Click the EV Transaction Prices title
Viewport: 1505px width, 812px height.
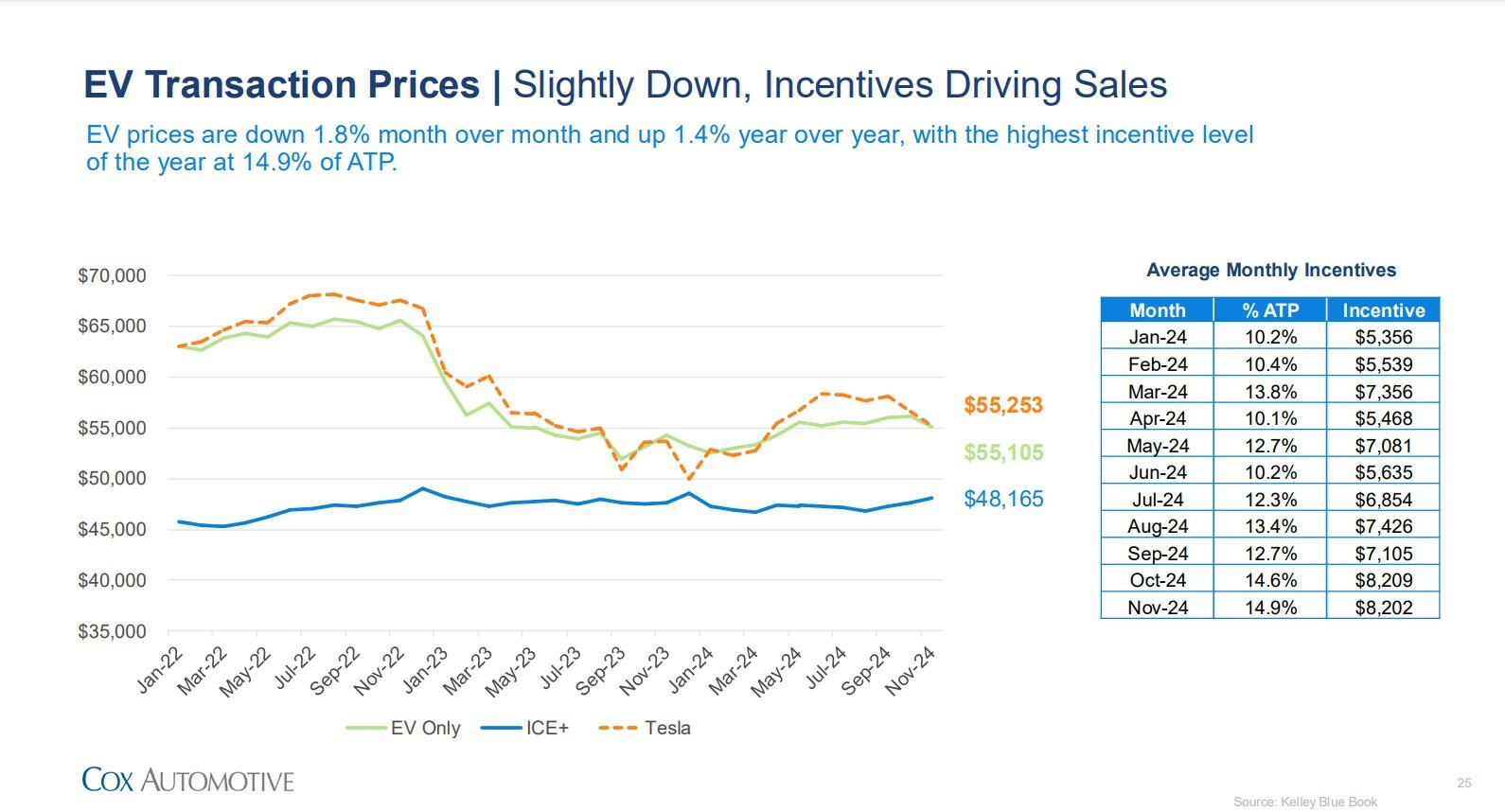point(282,85)
